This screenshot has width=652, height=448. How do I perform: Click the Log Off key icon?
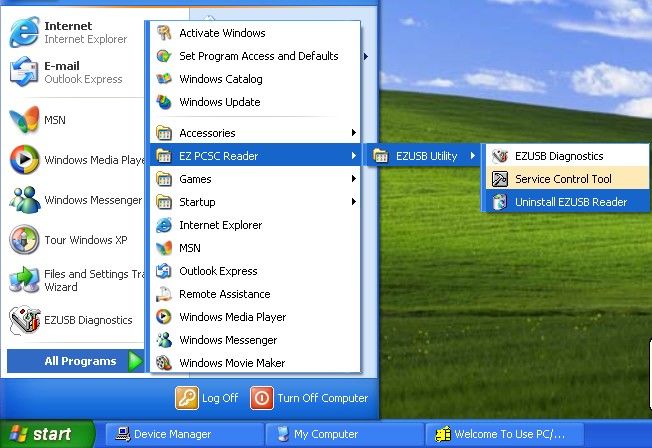click(x=187, y=398)
